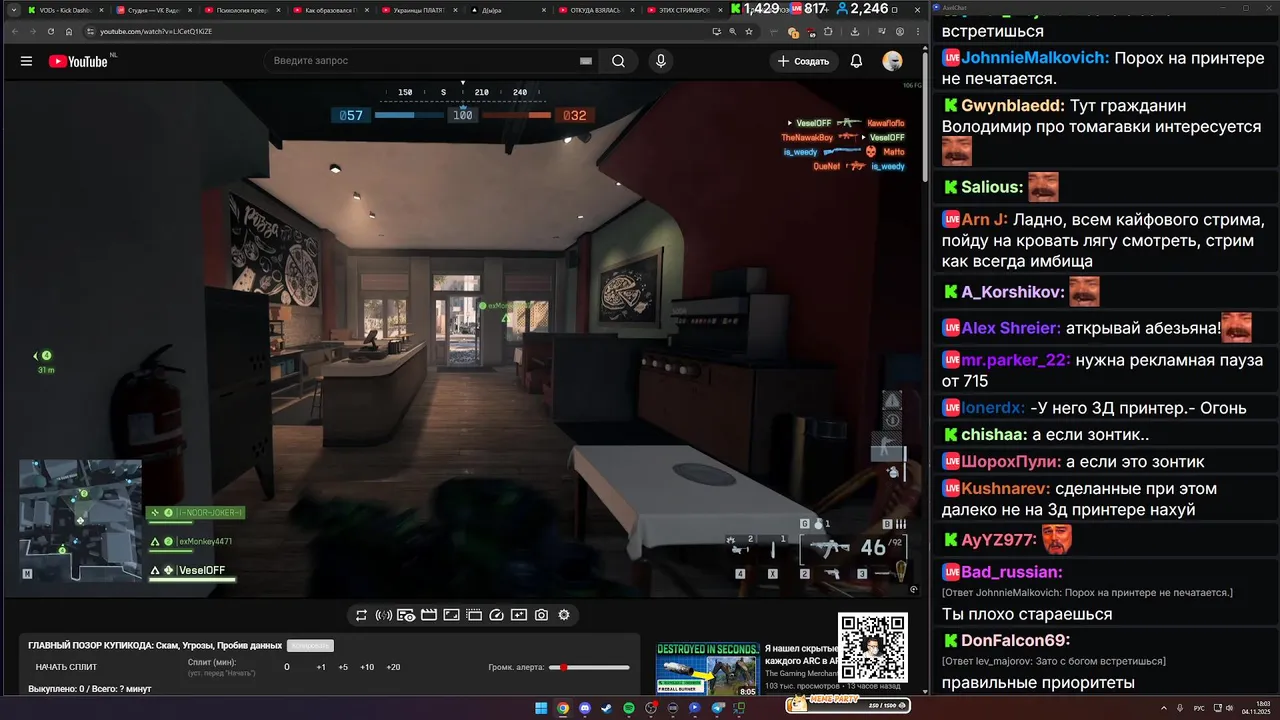Viewport: 1280px width, 720px height.
Task: Go back in browser history
Action: coord(15,31)
